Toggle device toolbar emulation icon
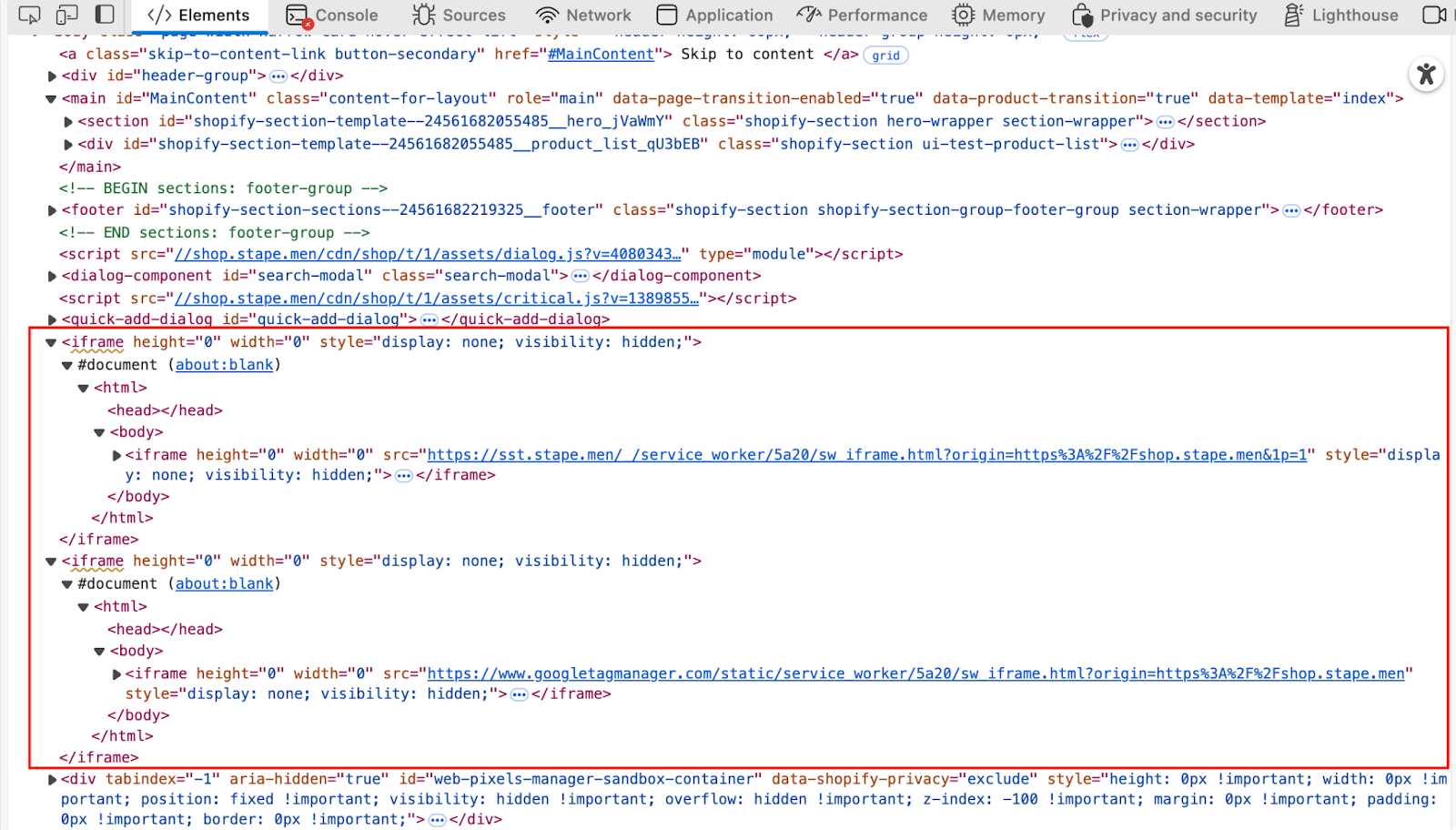Image resolution: width=1456 pixels, height=830 pixels. coord(67,15)
